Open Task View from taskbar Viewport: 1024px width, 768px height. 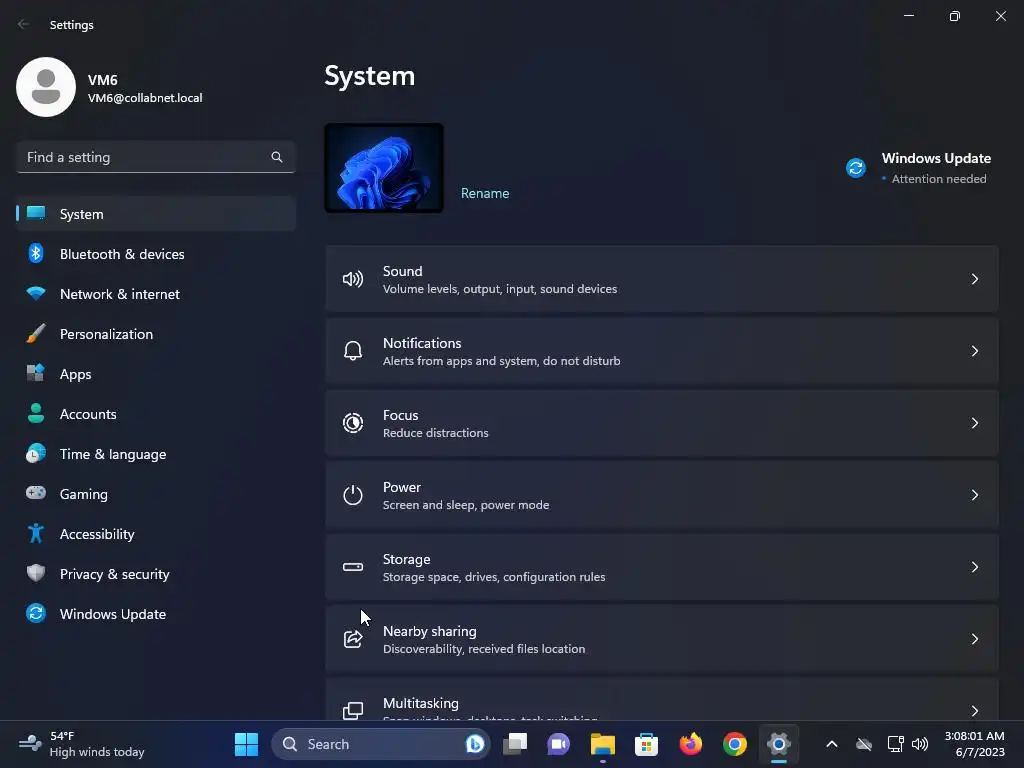[515, 744]
